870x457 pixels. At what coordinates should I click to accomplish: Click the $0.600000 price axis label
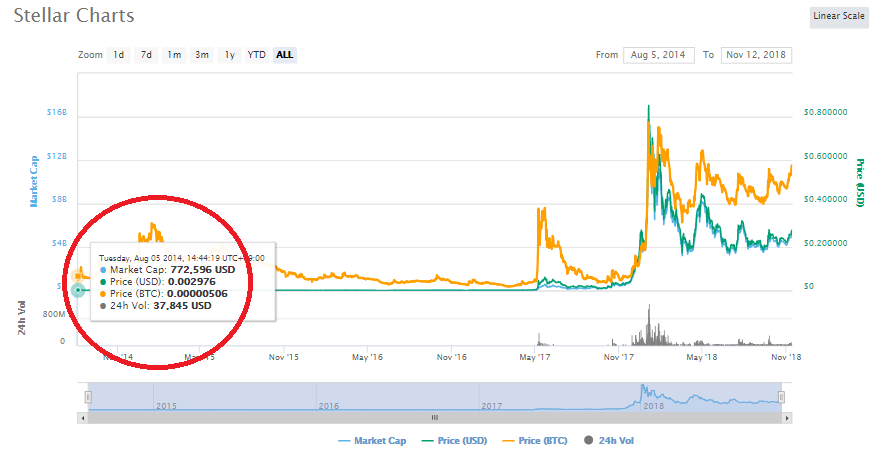click(826, 156)
